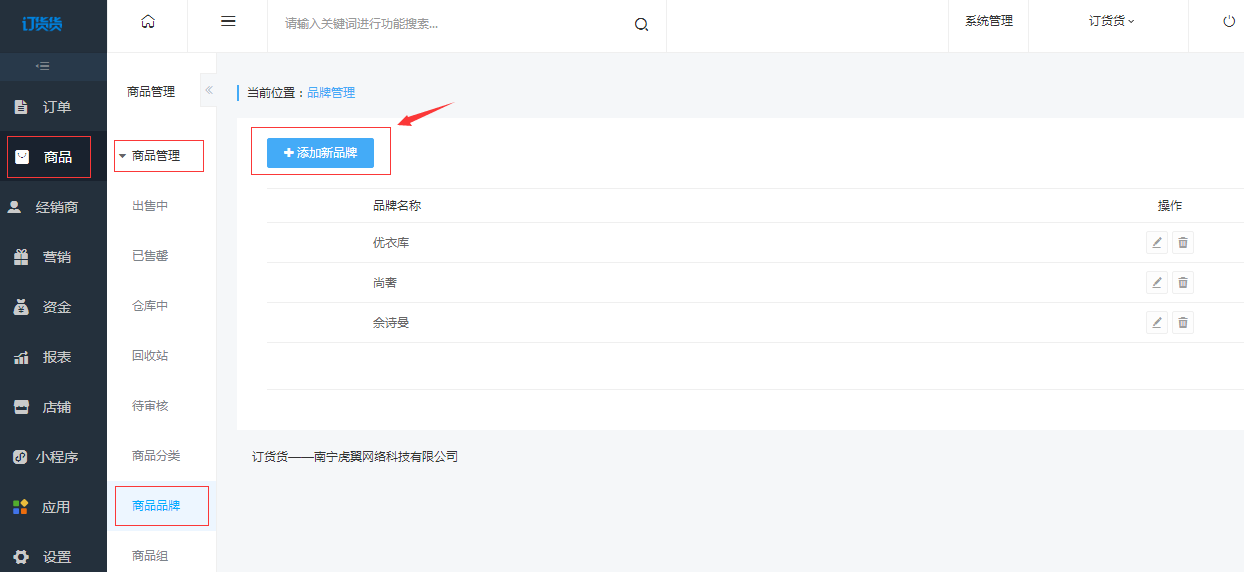The width and height of the screenshot is (1244, 572).
Task: Click brand name 优衣库 in table
Action: 391,243
